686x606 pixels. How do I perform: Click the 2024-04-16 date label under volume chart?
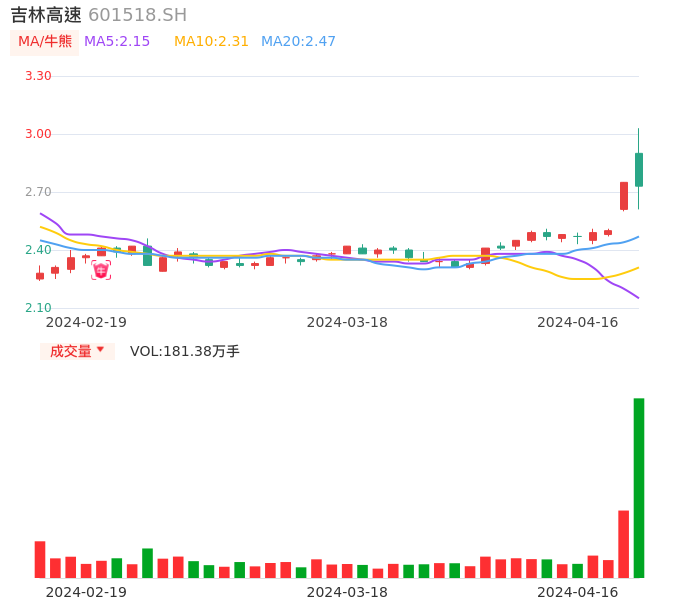578,592
